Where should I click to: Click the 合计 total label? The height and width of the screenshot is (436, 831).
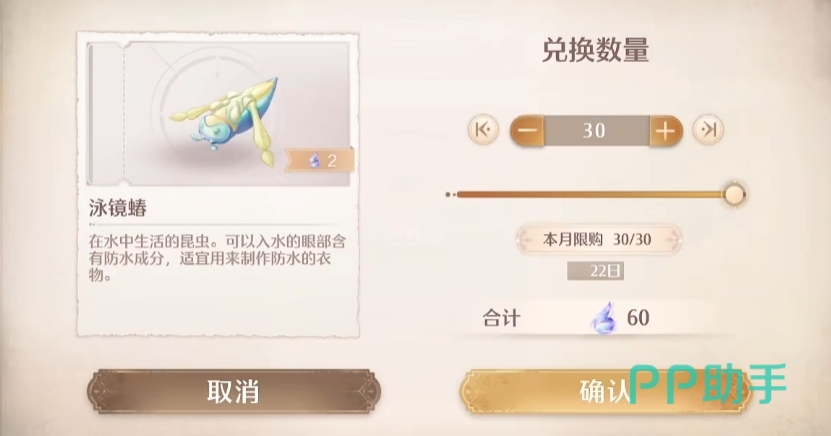tap(501, 318)
